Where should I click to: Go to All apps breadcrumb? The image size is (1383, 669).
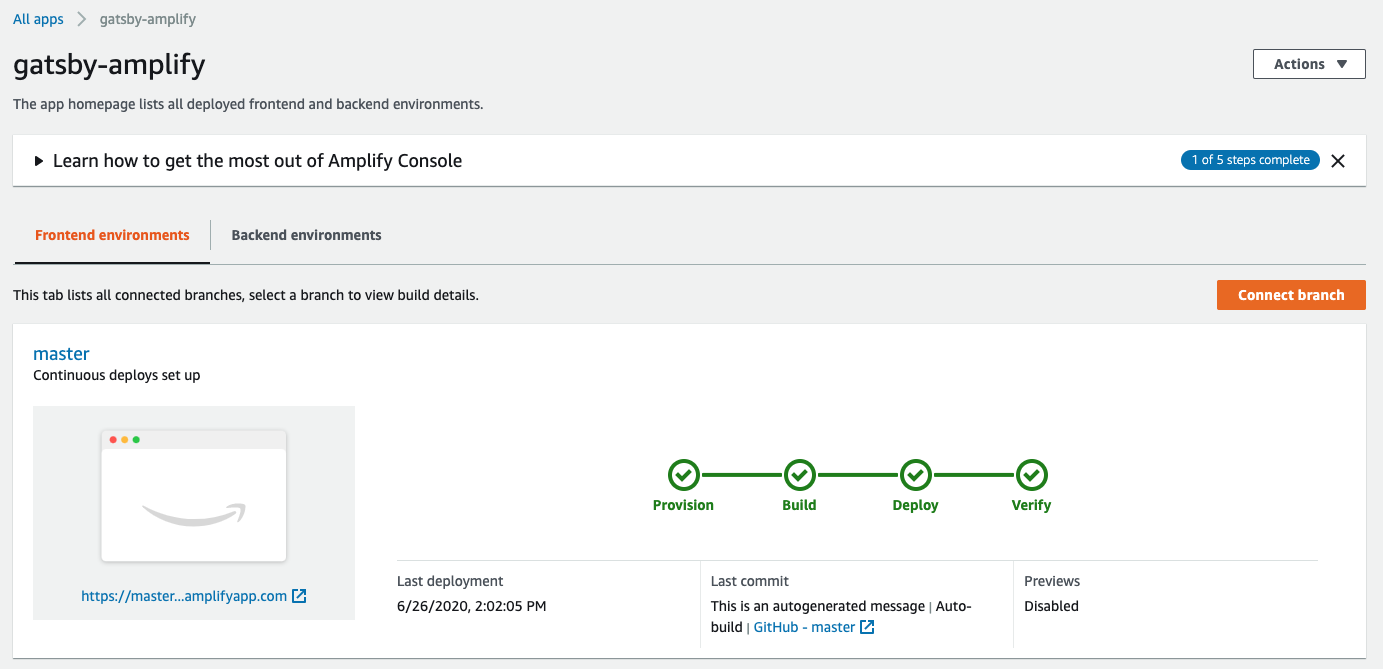tap(38, 19)
